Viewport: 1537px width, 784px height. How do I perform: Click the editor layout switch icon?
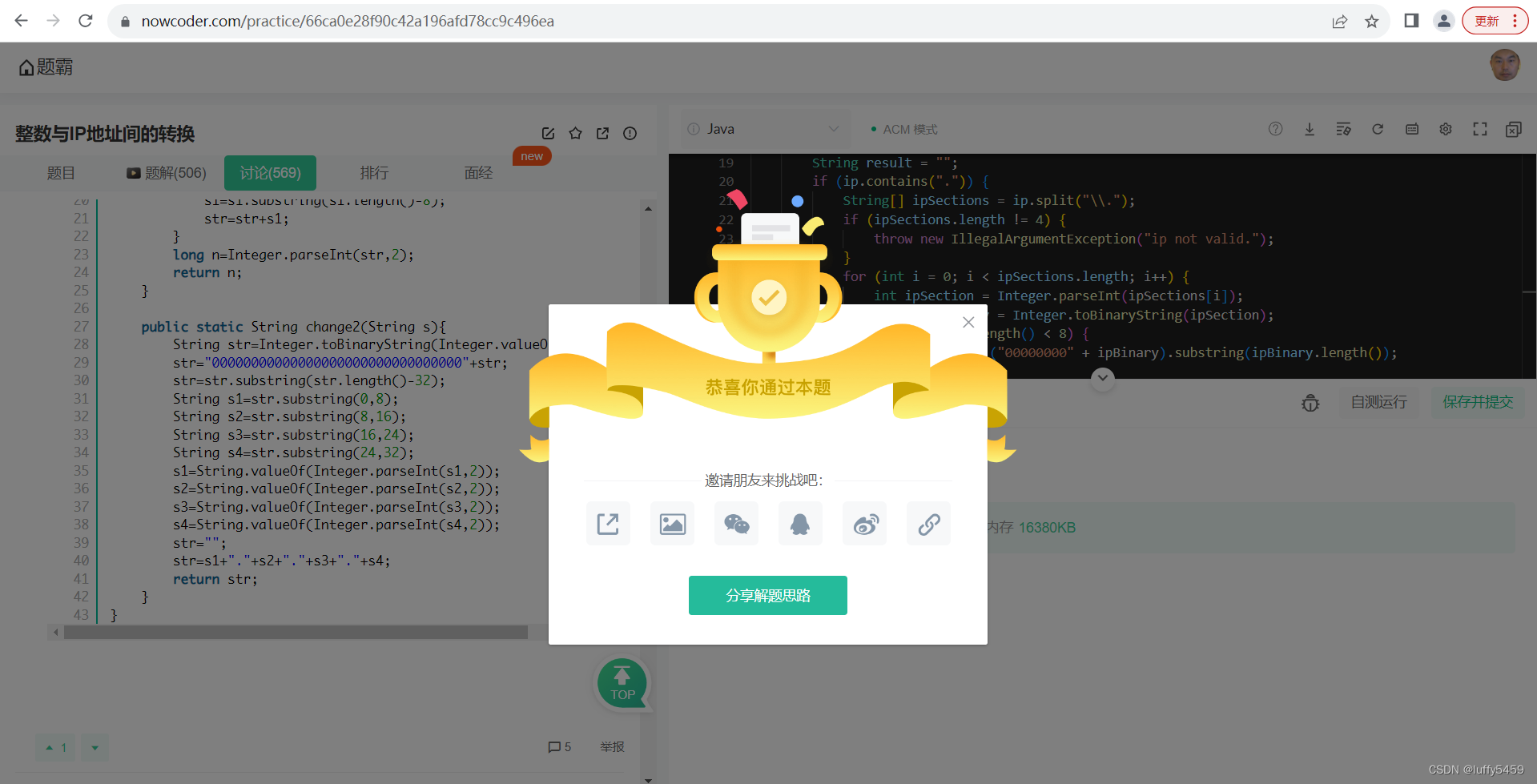(x=1514, y=129)
